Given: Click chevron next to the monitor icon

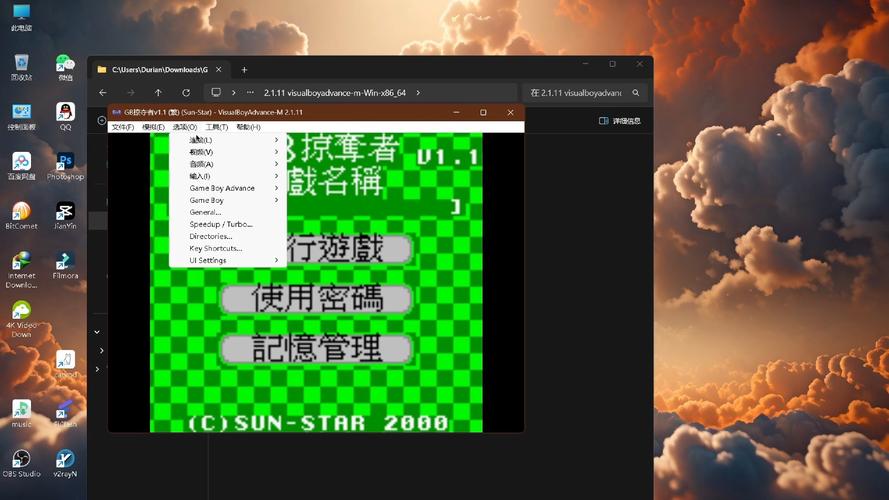Looking at the screenshot, I should coord(233,92).
